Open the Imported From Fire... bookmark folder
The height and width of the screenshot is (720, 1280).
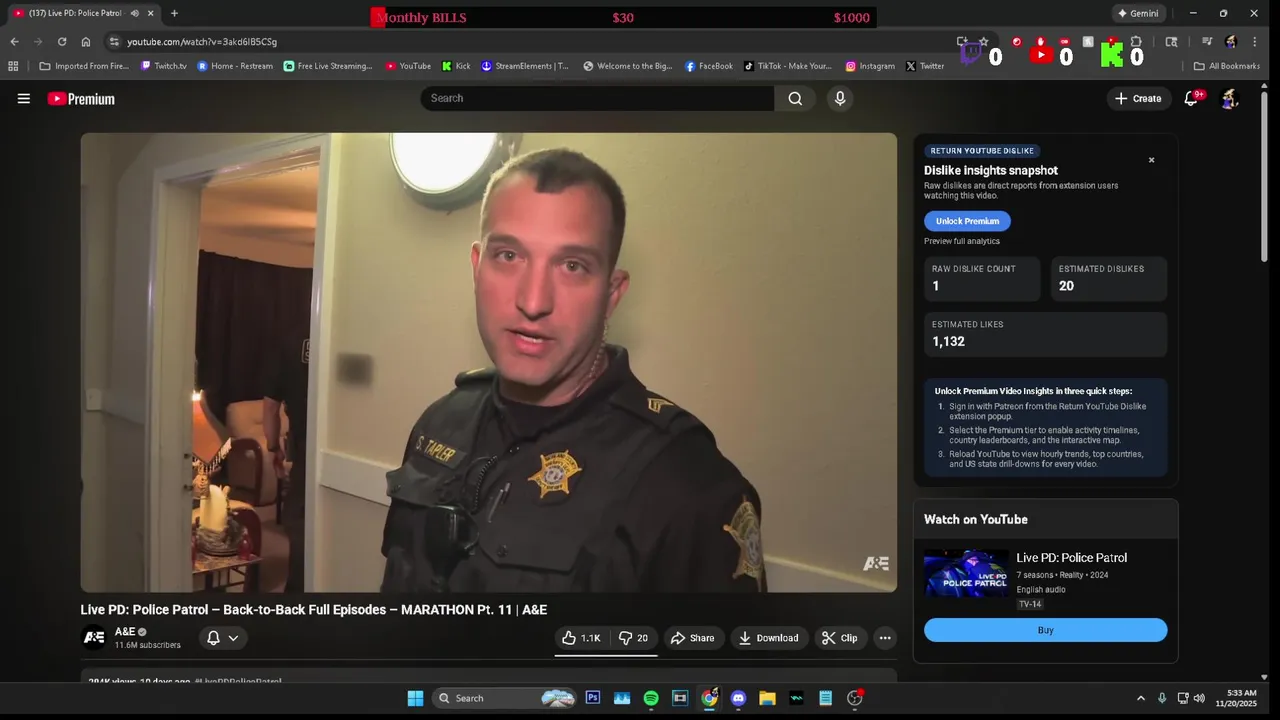pyautogui.click(x=85, y=66)
